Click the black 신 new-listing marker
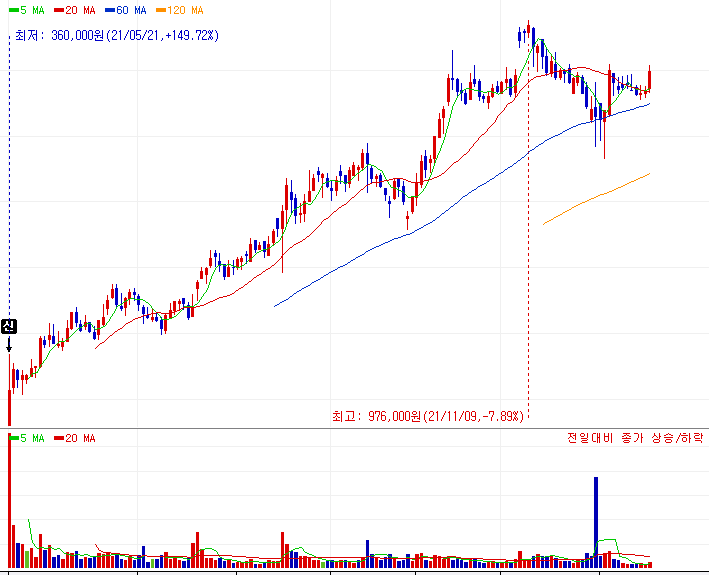This screenshot has width=709, height=575. [9, 326]
